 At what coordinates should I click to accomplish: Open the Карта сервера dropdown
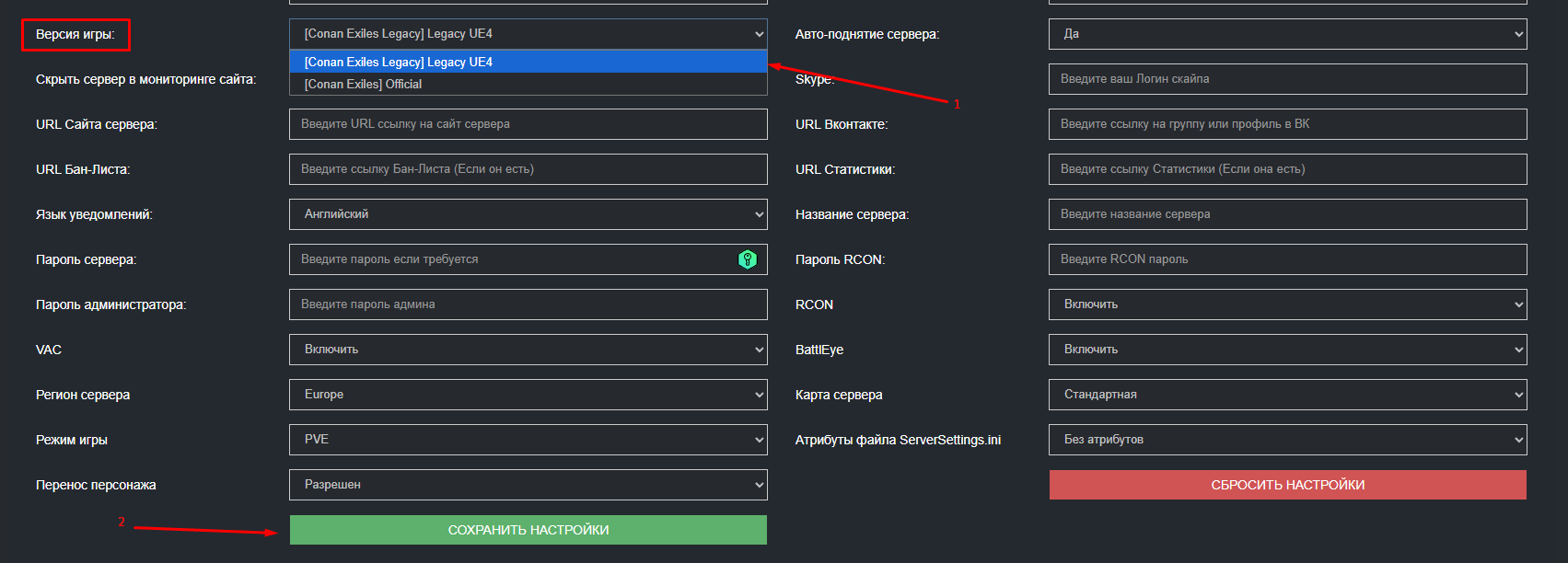(1288, 395)
